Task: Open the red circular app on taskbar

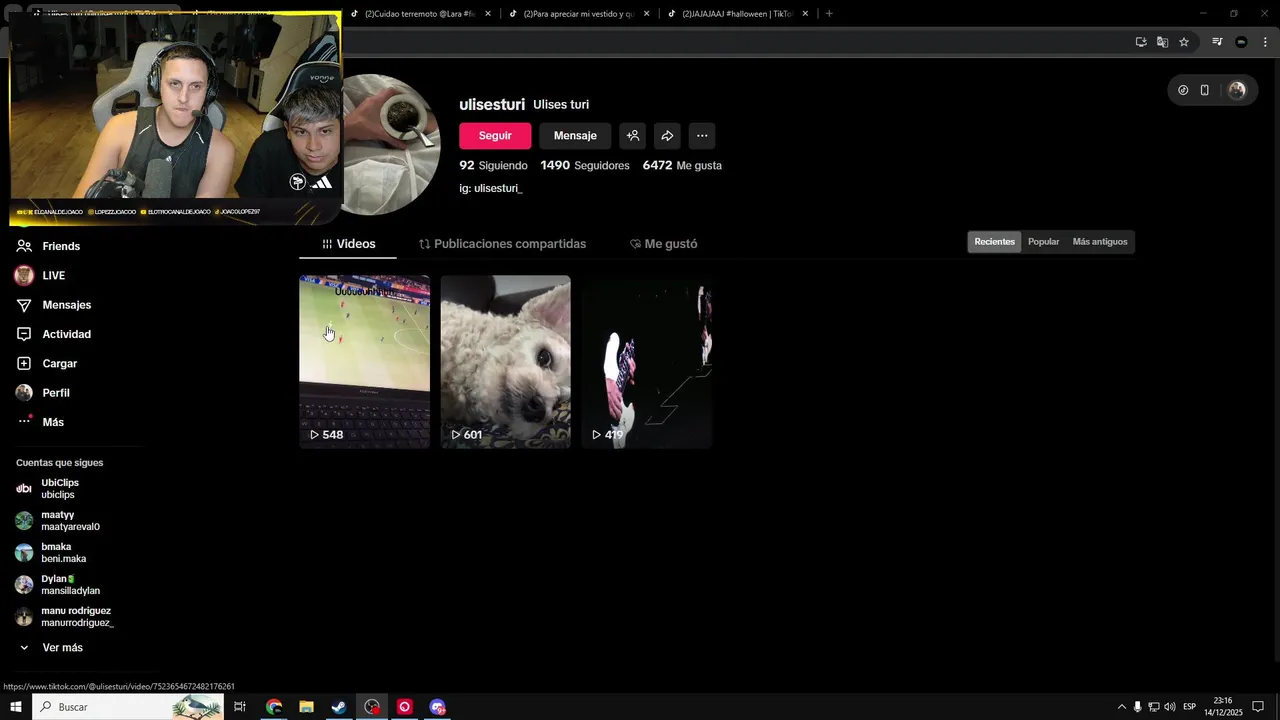Action: click(x=405, y=707)
